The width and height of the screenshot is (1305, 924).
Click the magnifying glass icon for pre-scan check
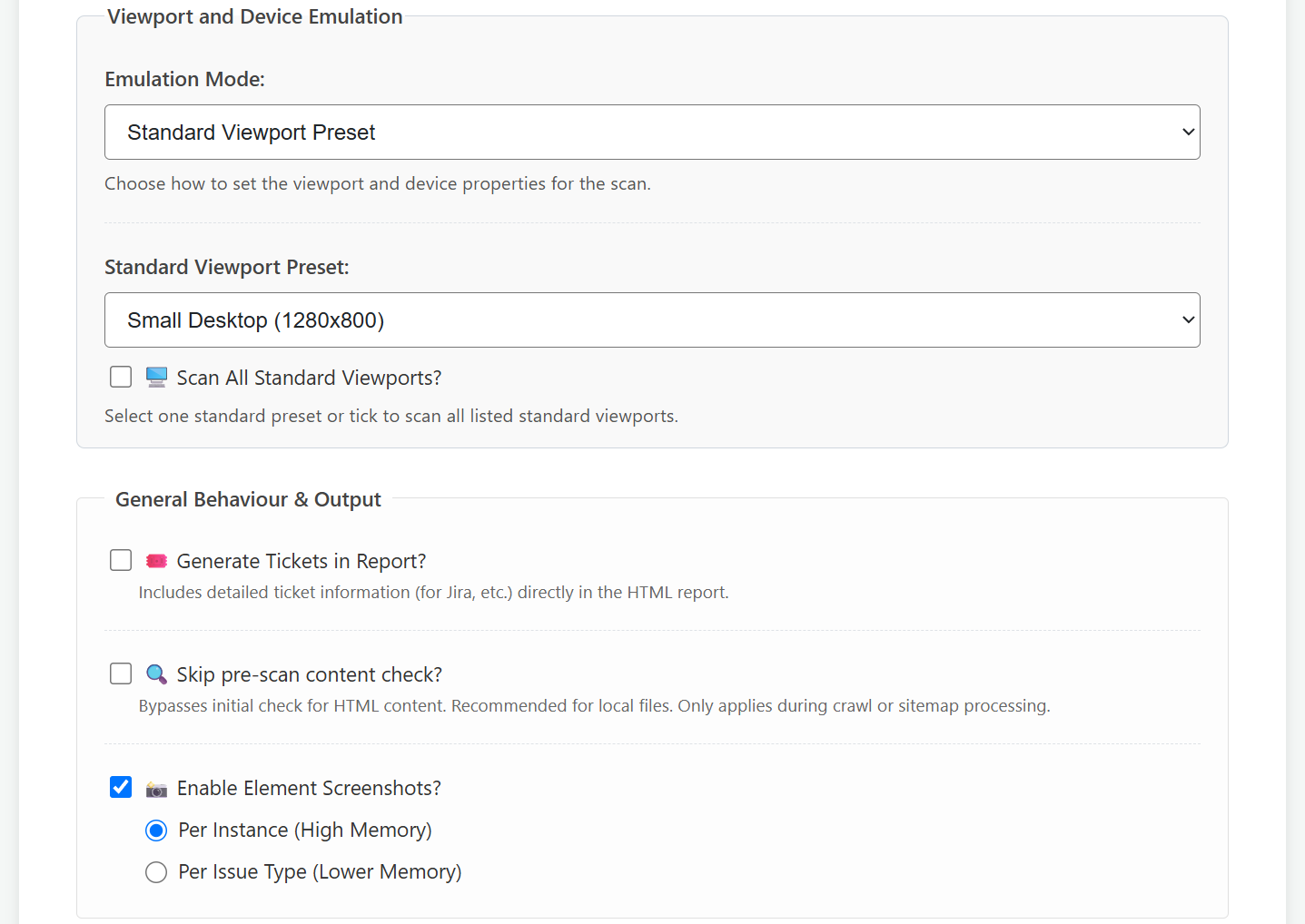[156, 674]
